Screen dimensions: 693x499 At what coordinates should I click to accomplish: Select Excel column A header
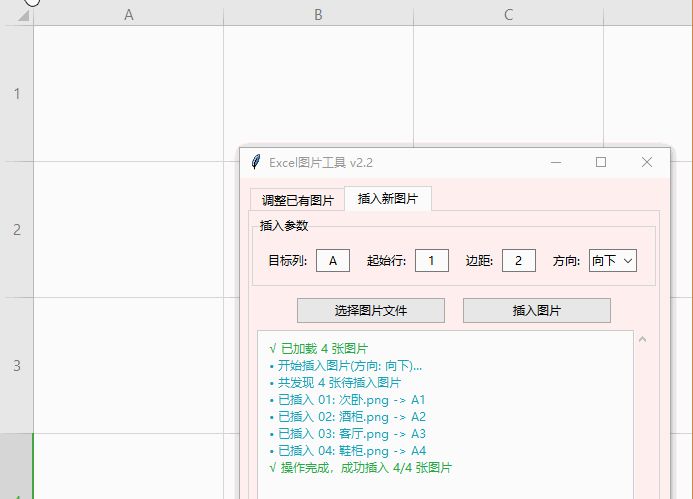coord(129,15)
